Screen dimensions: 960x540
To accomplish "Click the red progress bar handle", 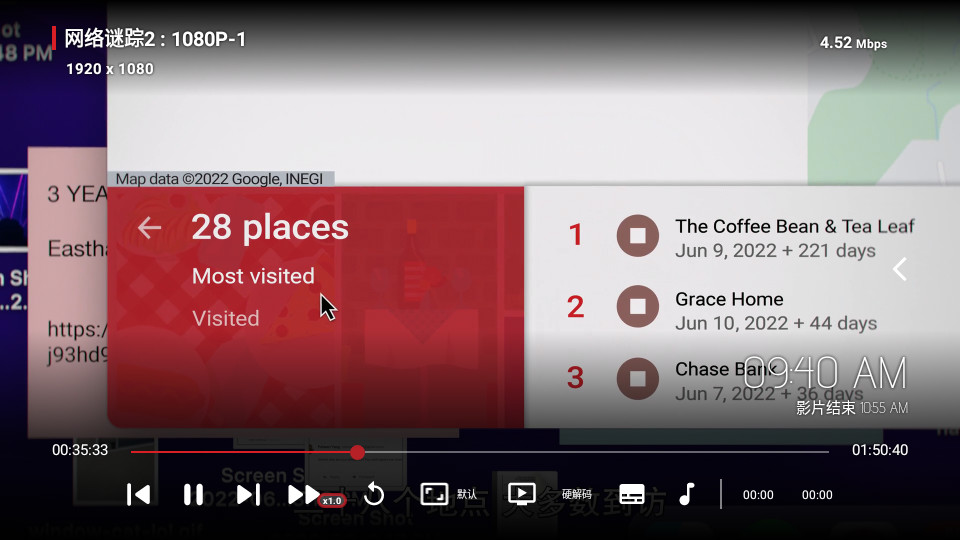I will click(357, 452).
